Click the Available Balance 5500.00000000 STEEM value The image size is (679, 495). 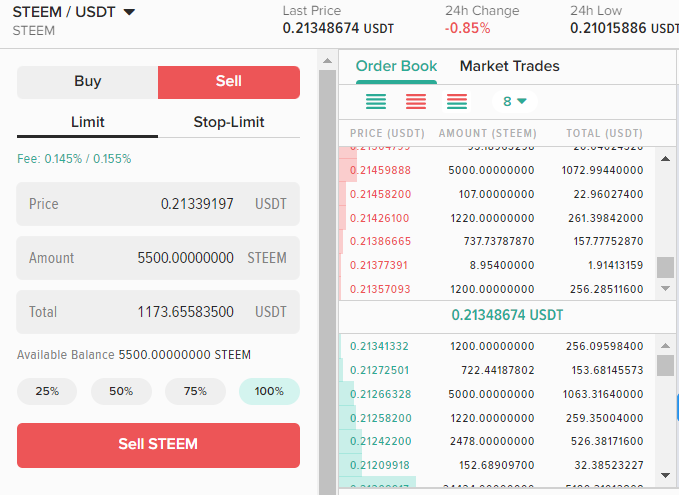tap(184, 355)
